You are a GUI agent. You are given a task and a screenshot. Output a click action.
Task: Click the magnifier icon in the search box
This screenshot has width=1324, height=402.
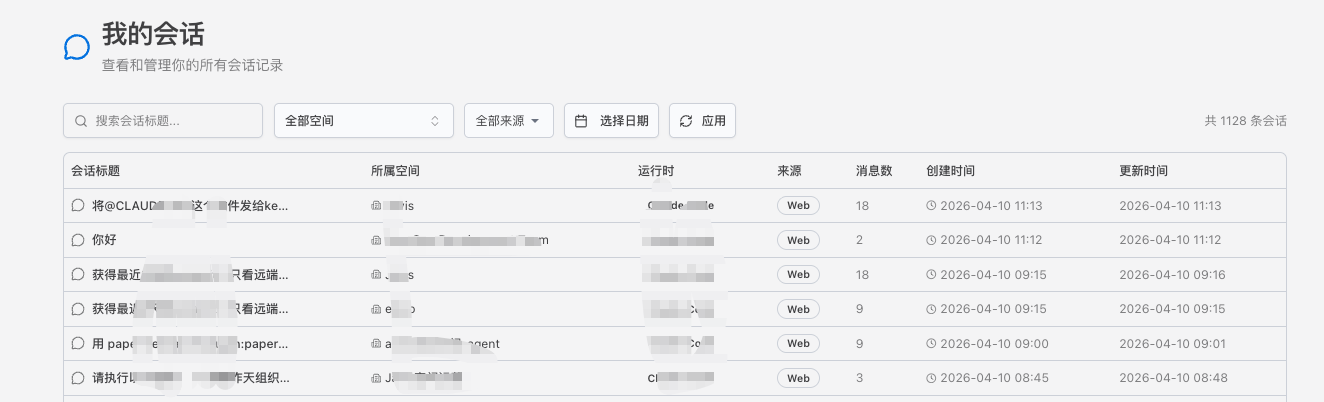(81, 121)
